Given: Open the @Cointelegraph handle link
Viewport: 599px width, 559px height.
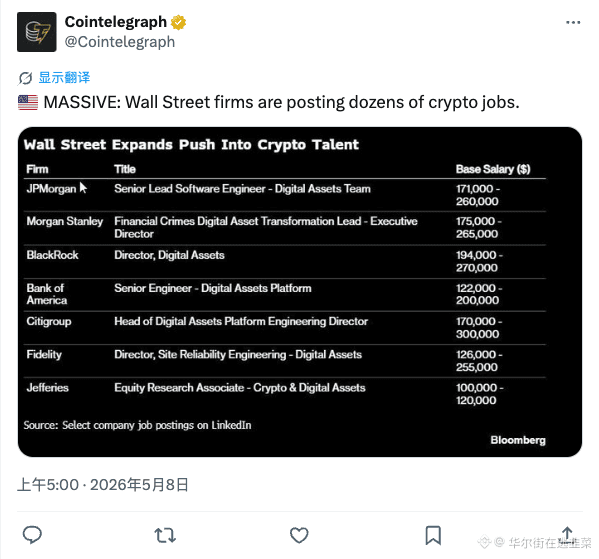Looking at the screenshot, I should pos(120,42).
